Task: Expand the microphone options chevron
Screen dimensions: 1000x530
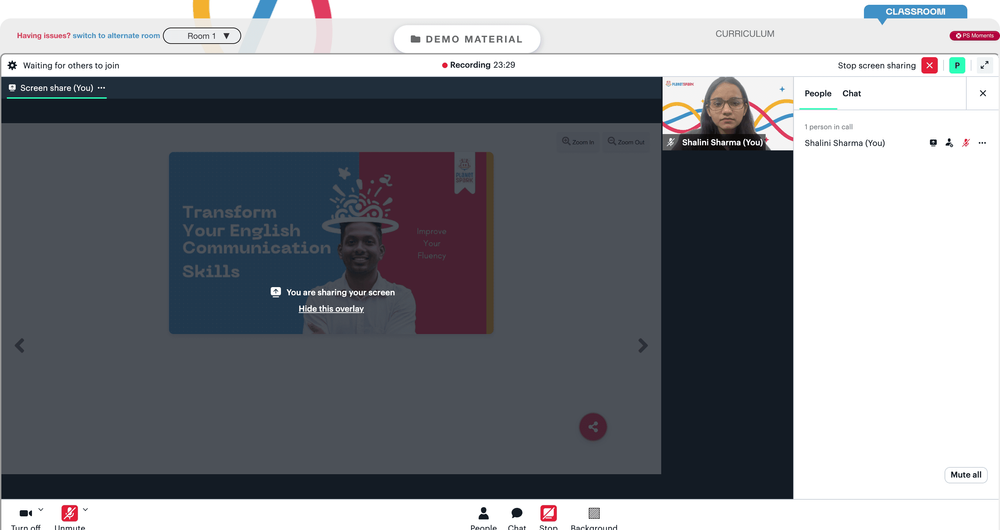Action: coord(85,510)
